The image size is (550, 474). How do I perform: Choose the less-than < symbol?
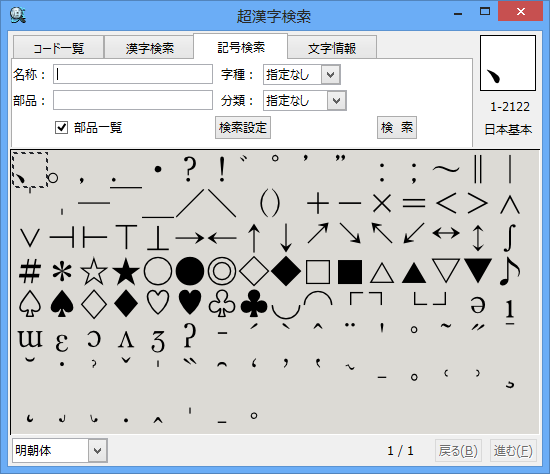point(446,203)
